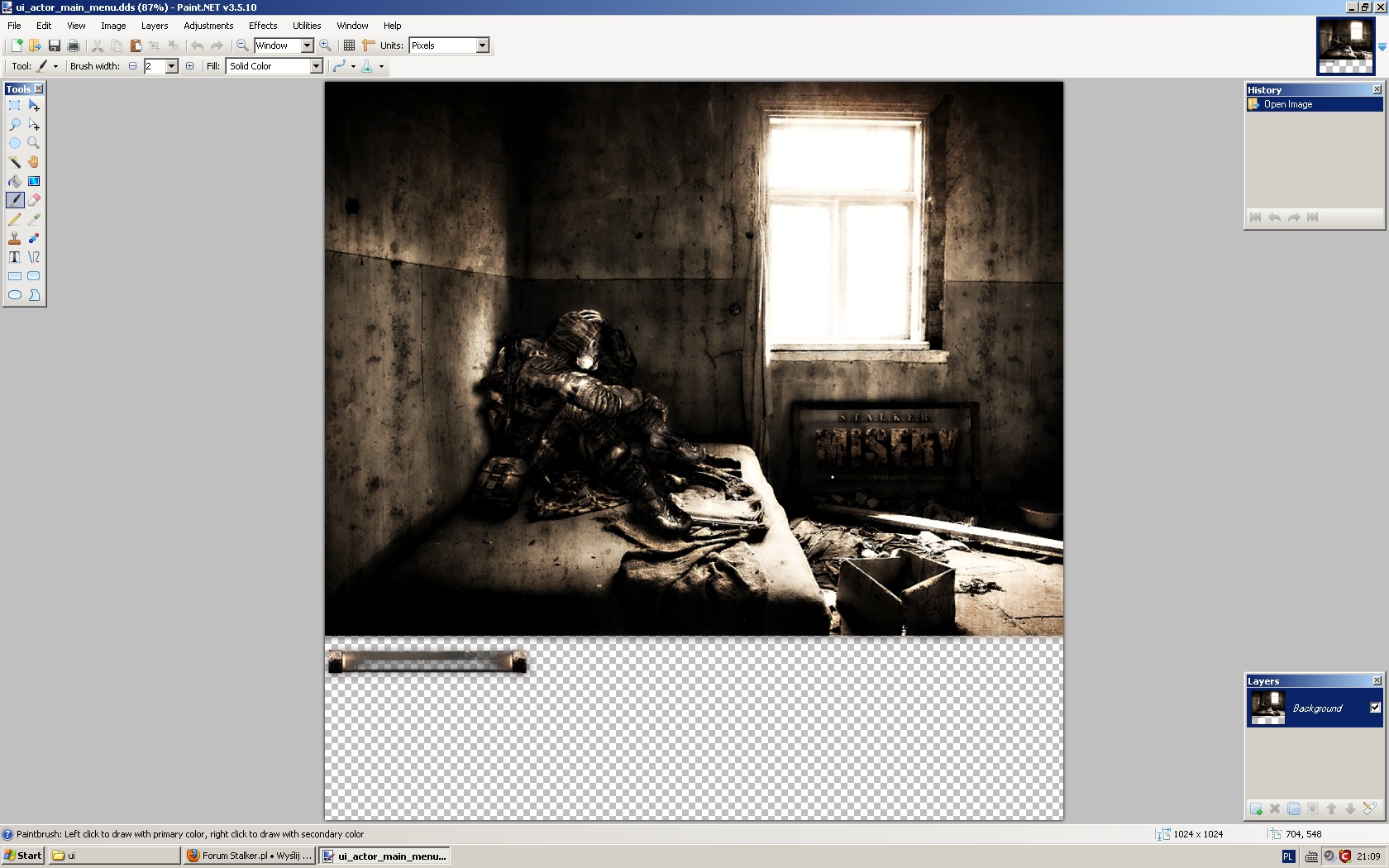Decrease brush width with minus button
This screenshot has height=868, width=1389.
[x=132, y=66]
